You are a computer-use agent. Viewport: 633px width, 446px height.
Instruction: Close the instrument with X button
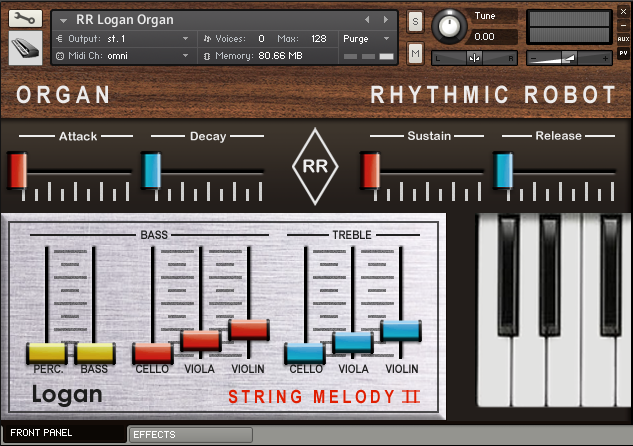623,12
